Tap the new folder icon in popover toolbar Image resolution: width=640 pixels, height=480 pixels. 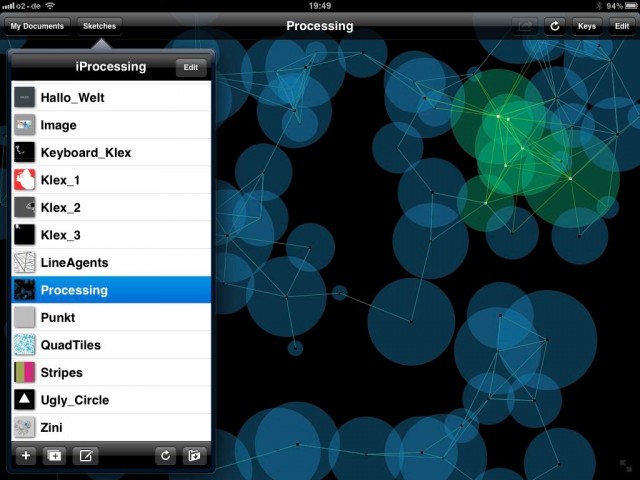tap(54, 455)
